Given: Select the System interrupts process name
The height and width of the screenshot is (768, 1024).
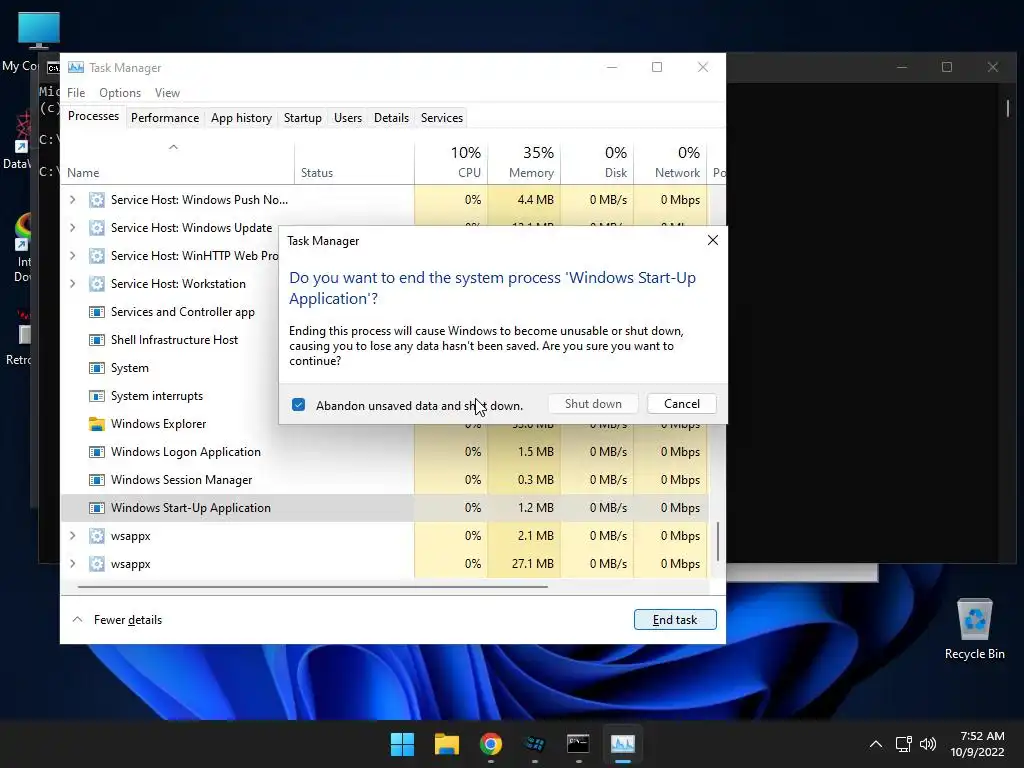Looking at the screenshot, I should (157, 396).
